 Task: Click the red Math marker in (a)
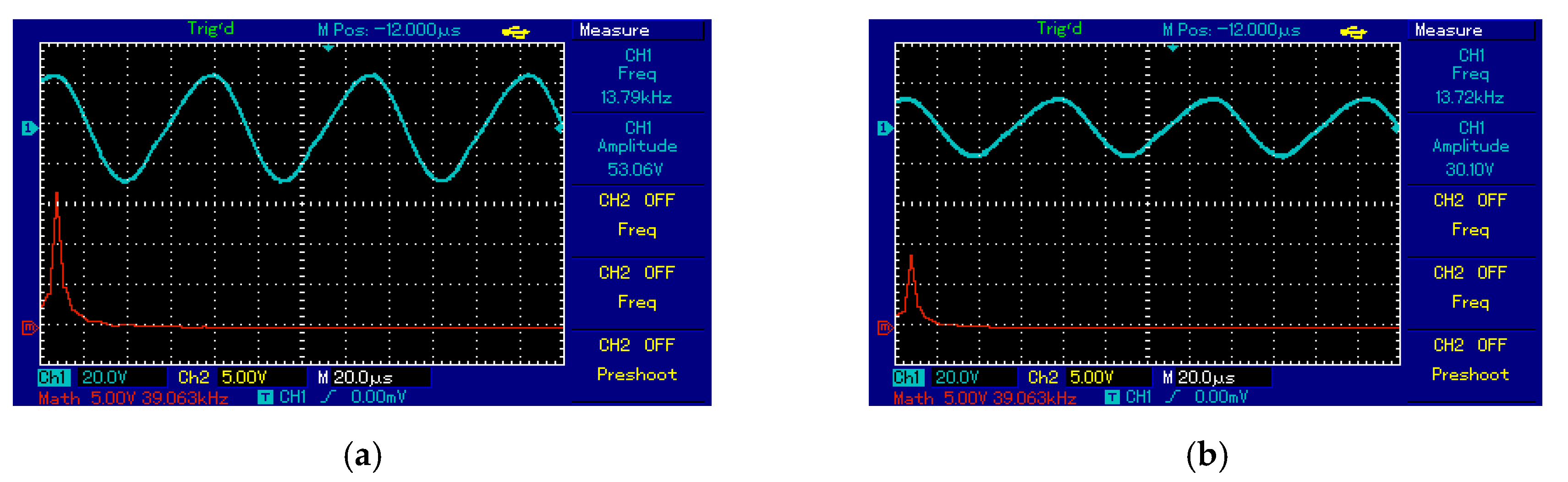(x=30, y=328)
